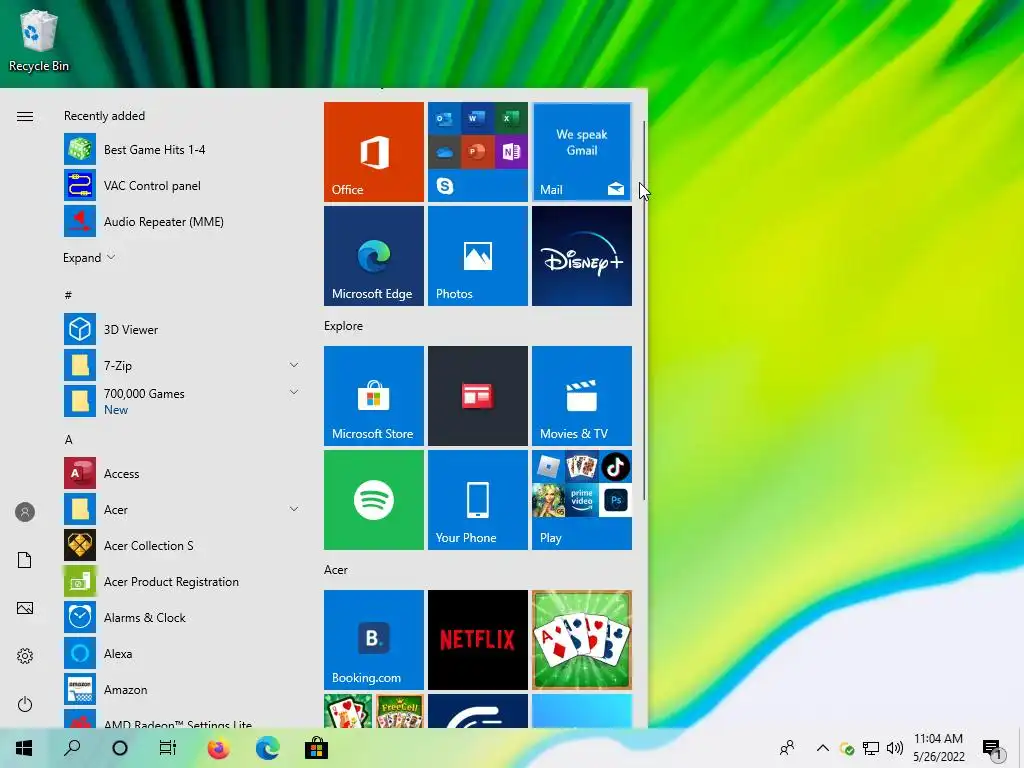Open People icon in taskbar
Viewport: 1024px width, 768px height.
787,748
